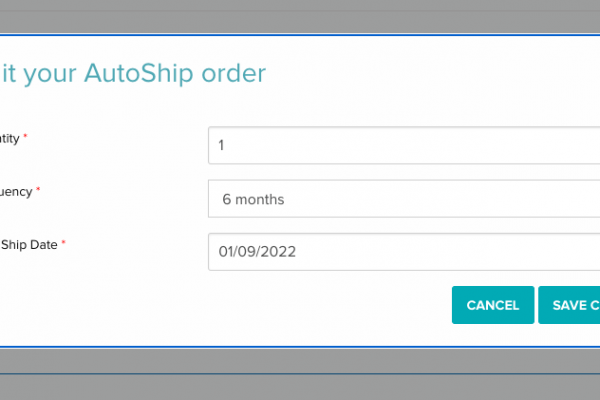Click the Frequency field label

pyautogui.click(x=15, y=191)
